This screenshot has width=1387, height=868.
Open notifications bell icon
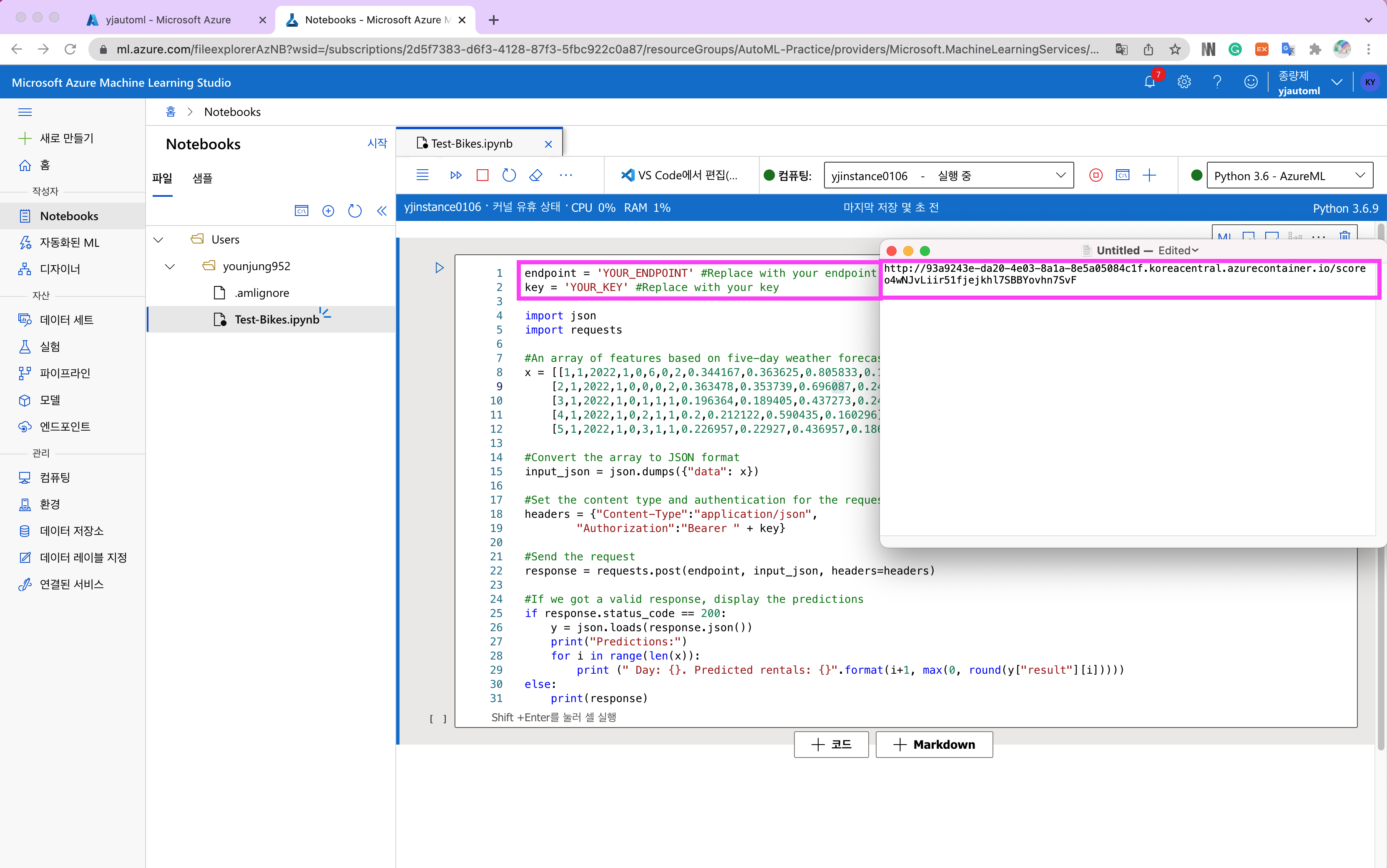coord(1150,82)
